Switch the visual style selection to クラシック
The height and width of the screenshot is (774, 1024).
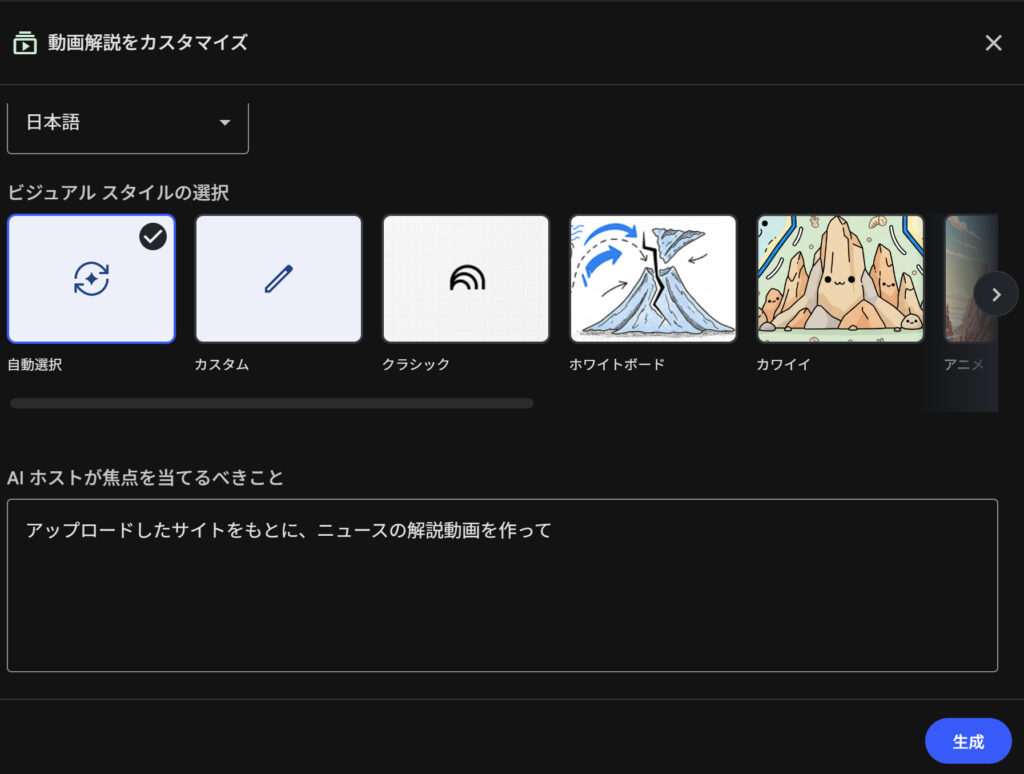pyautogui.click(x=466, y=278)
